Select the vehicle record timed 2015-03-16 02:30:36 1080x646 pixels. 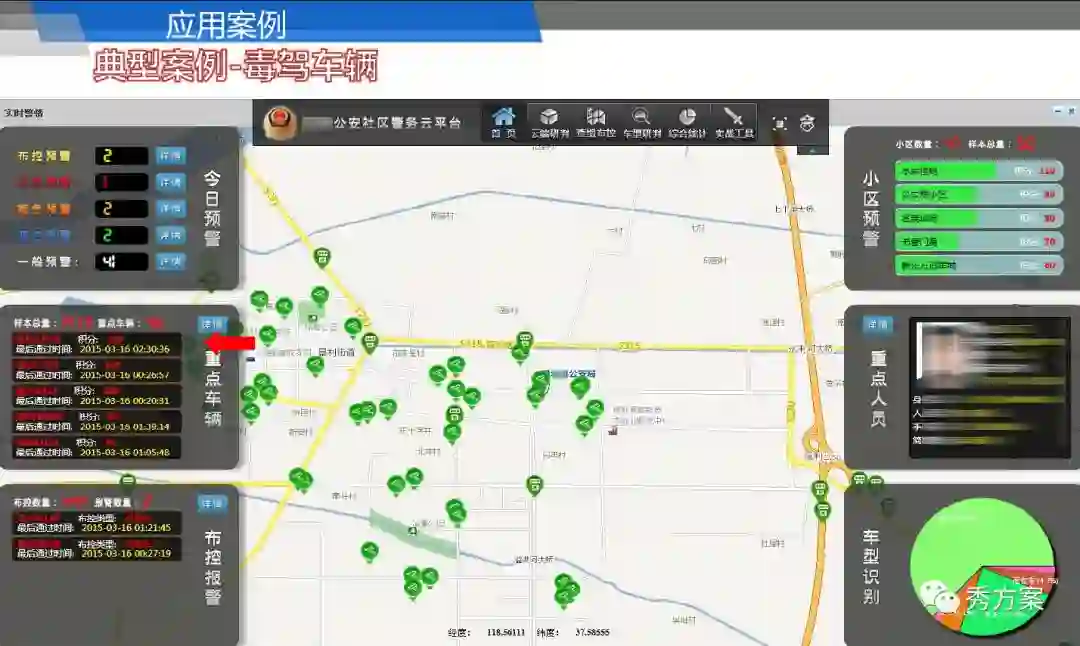point(96,344)
